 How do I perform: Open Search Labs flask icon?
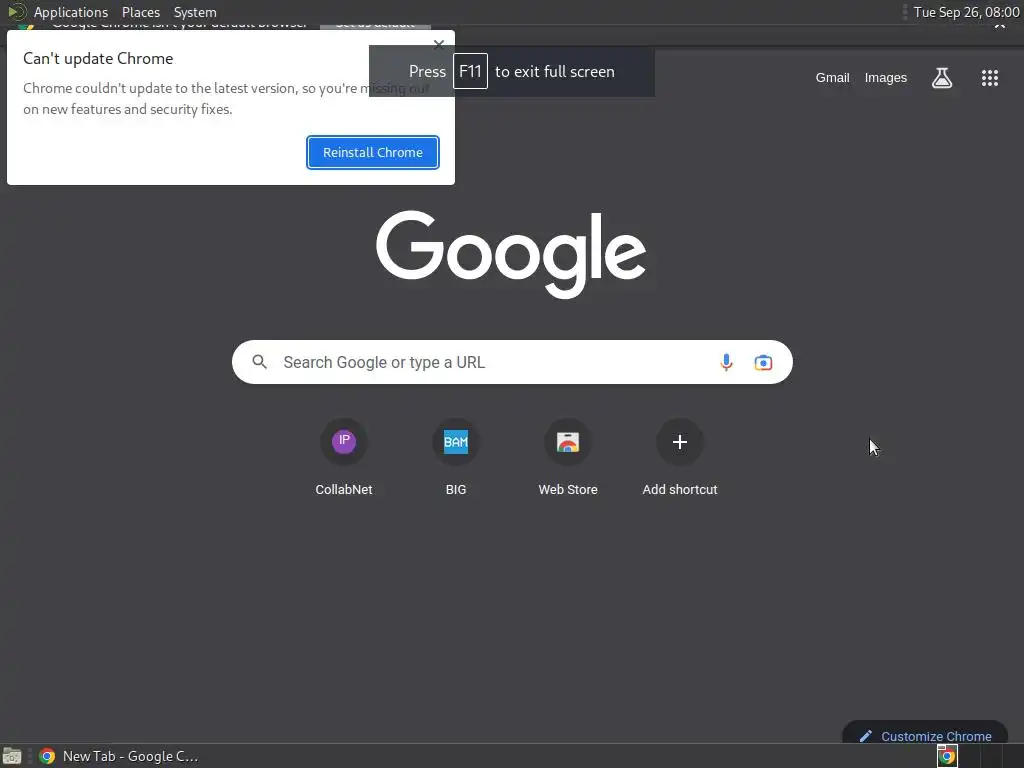pos(942,78)
